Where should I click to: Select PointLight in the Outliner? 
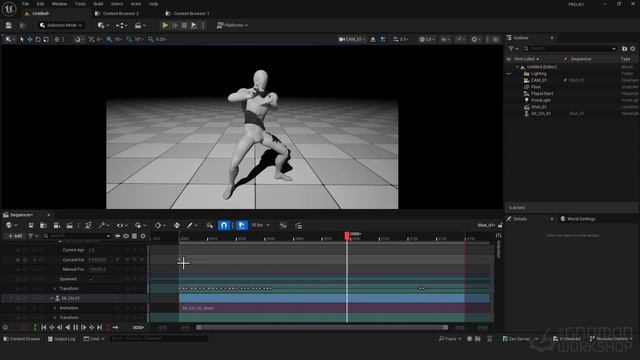540,100
